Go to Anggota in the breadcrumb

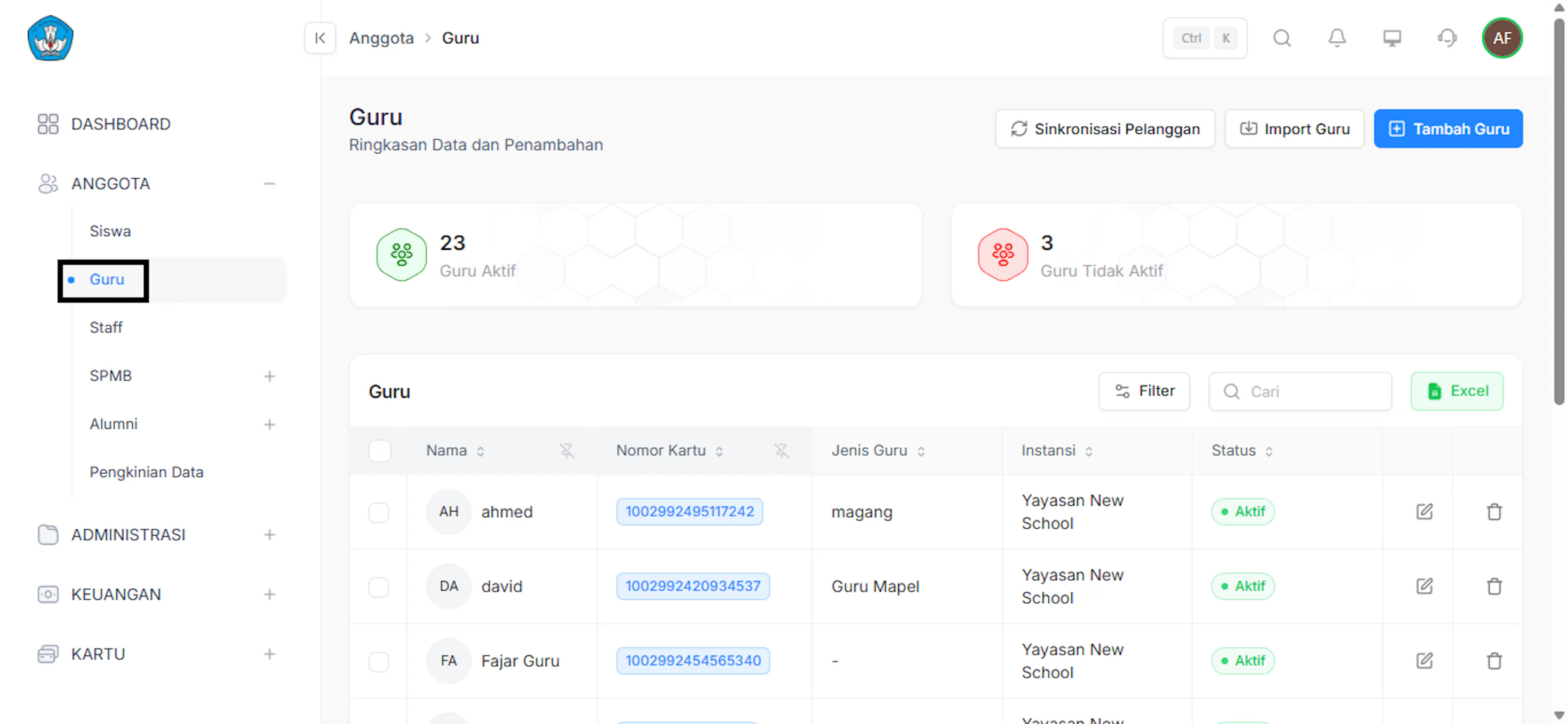click(x=381, y=38)
